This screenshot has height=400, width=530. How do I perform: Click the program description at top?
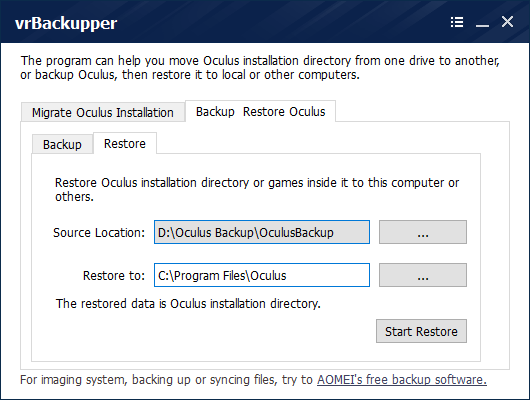[260, 68]
